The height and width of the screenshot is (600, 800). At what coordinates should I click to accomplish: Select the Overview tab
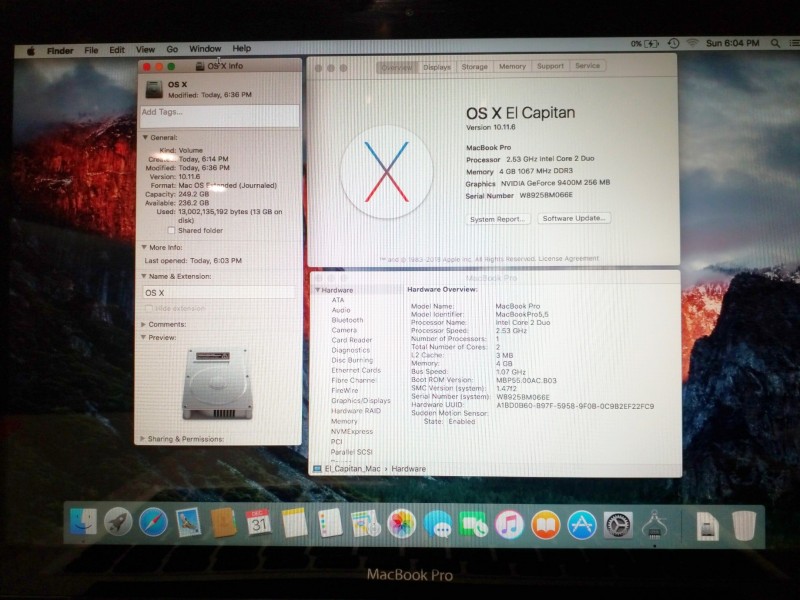(397, 67)
